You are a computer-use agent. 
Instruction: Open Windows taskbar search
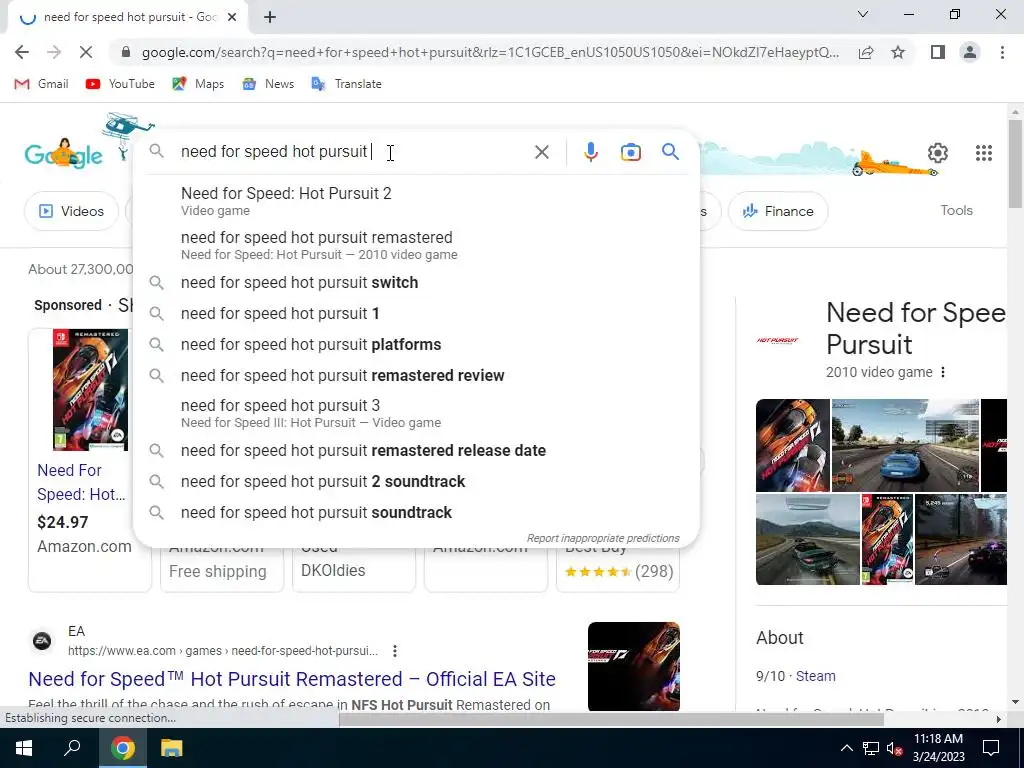pos(72,748)
